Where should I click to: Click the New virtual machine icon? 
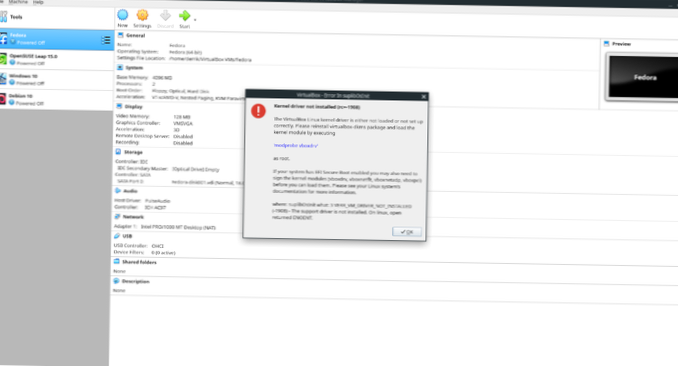point(123,15)
